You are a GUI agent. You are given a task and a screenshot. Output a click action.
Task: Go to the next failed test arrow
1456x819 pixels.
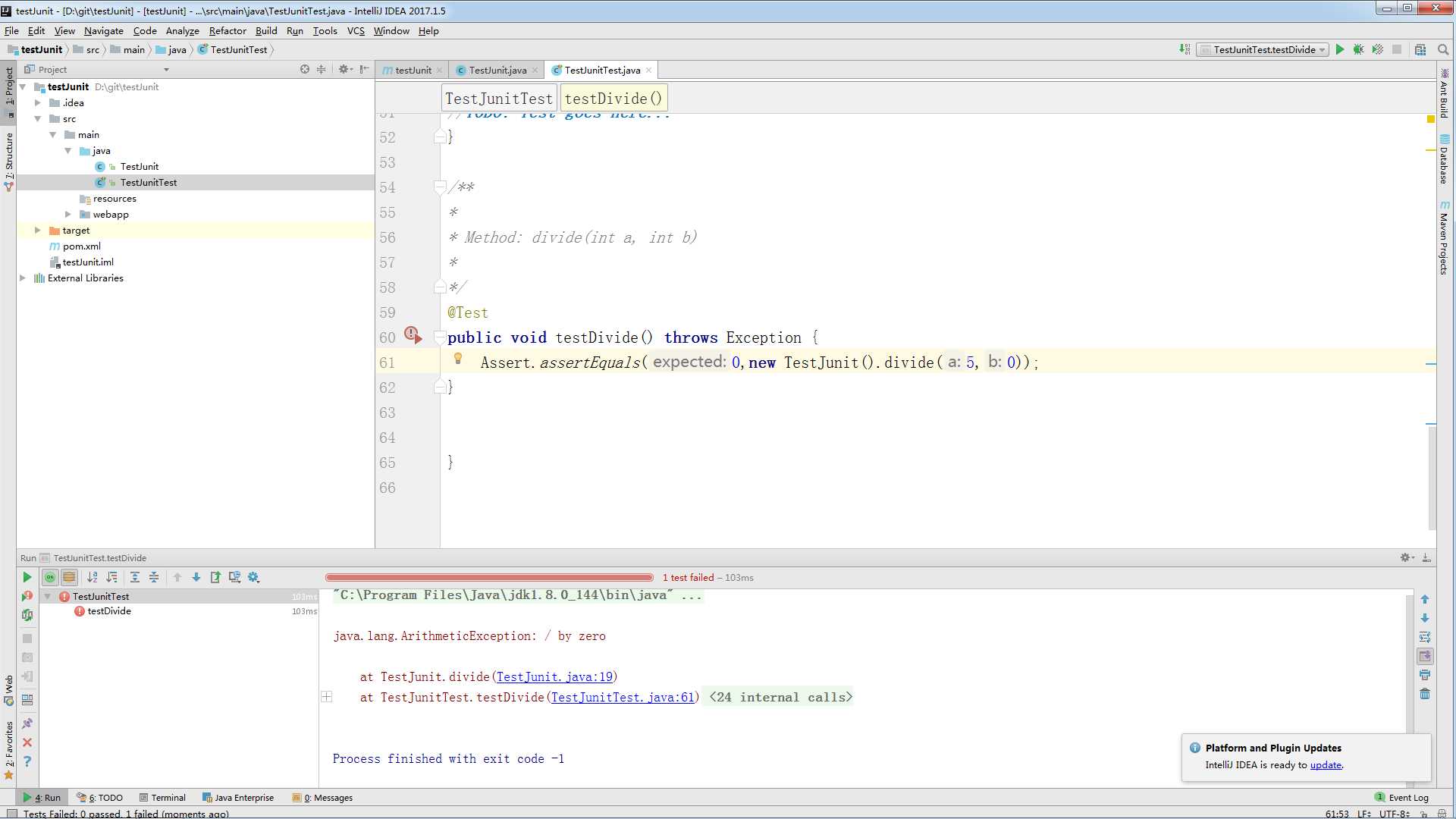[196, 578]
